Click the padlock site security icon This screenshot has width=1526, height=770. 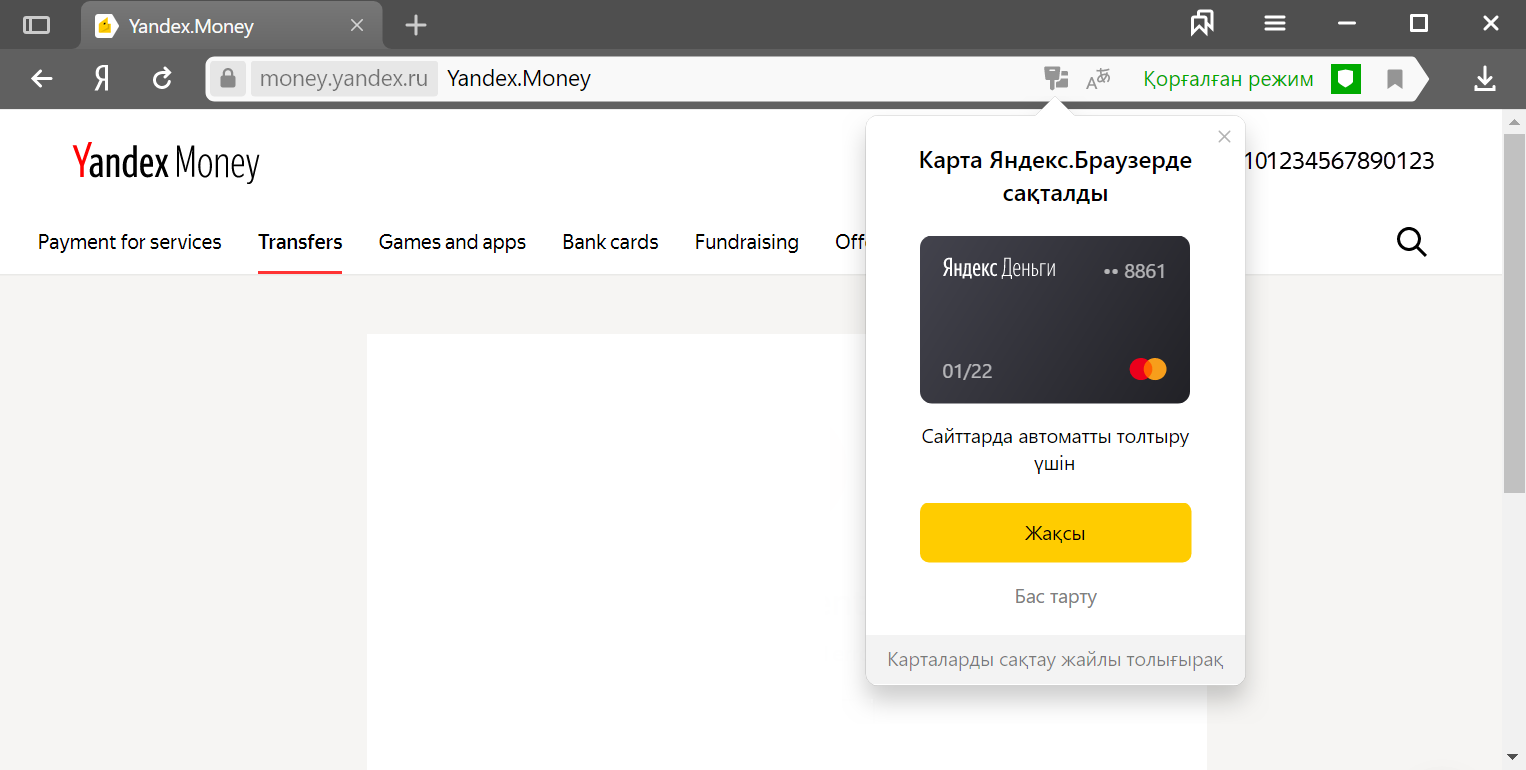(228, 78)
